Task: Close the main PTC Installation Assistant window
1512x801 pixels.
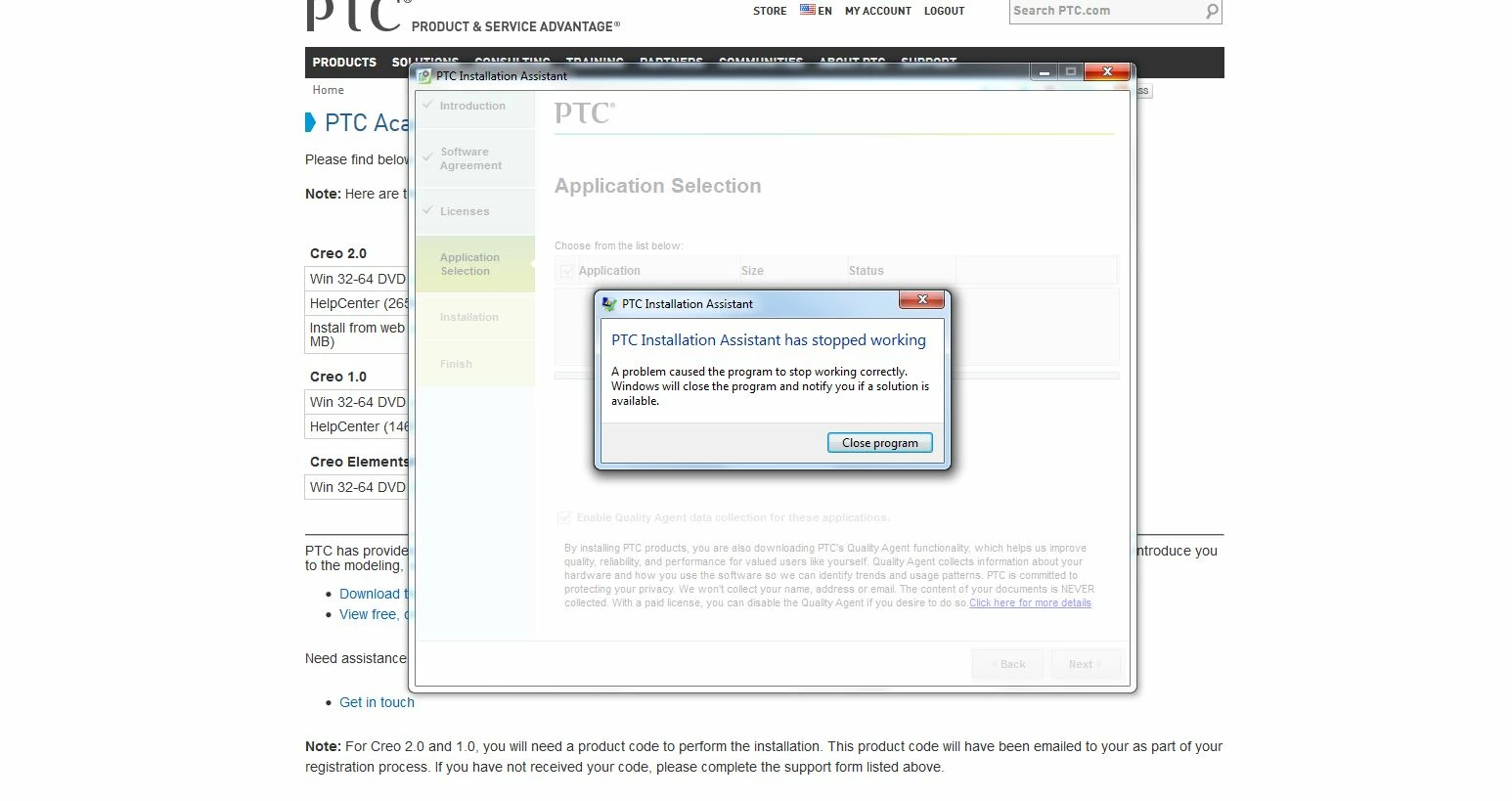Action: tap(1107, 72)
